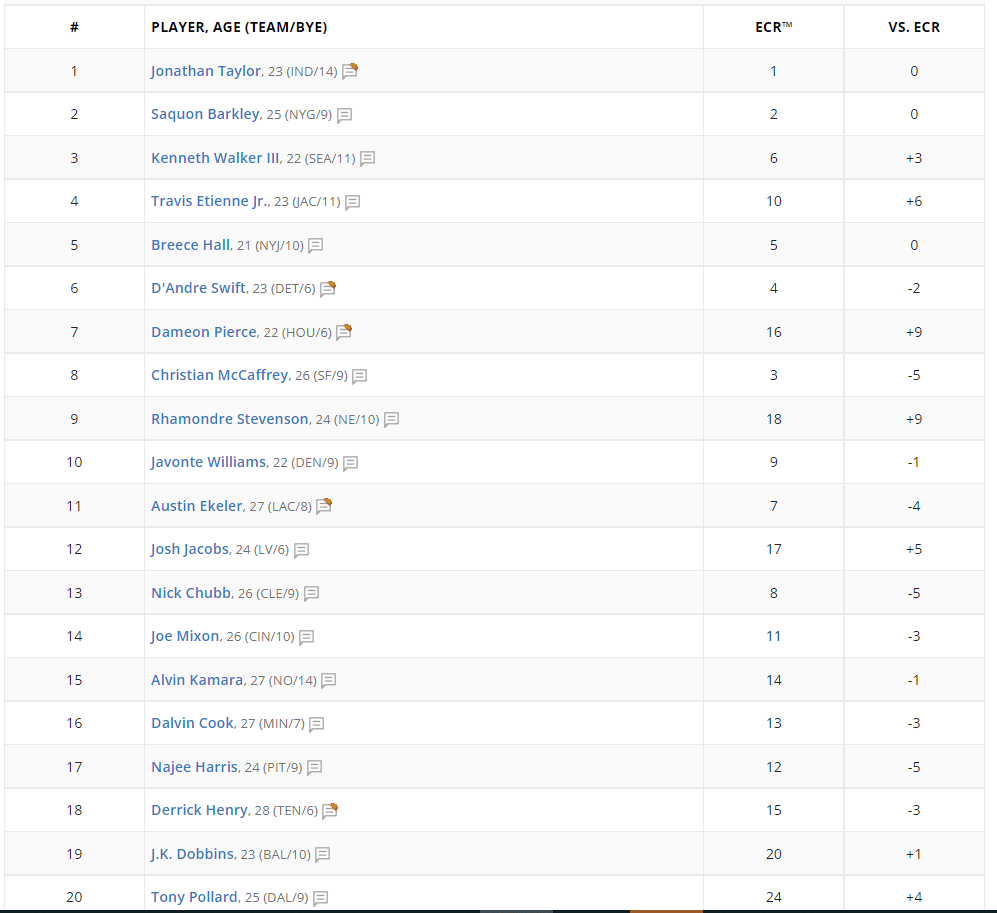Screen dimensions: 997x913
Task: View Tony Pollard's note icon
Action: pyautogui.click(x=321, y=898)
